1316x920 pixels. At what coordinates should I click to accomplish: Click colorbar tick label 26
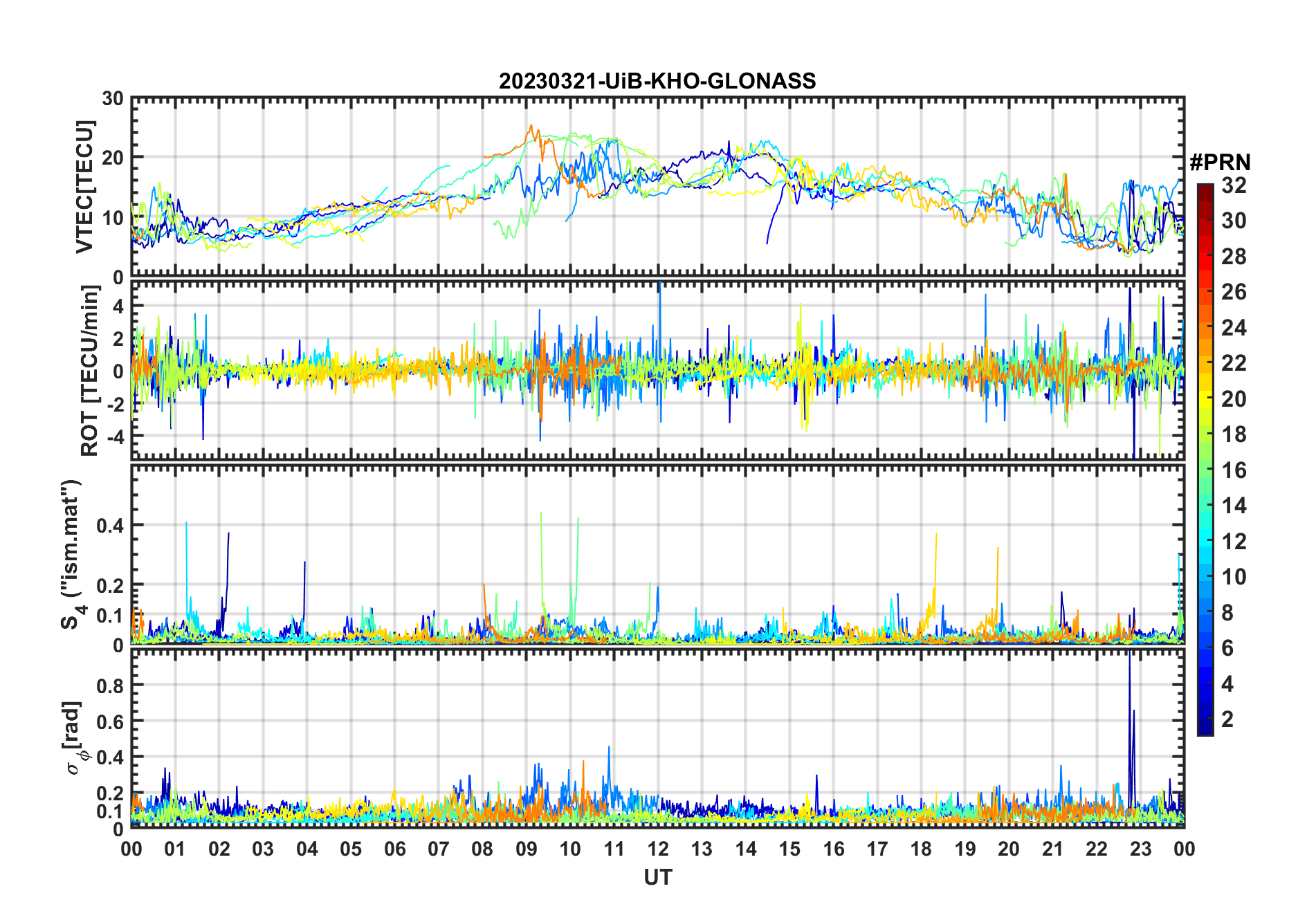(1234, 292)
